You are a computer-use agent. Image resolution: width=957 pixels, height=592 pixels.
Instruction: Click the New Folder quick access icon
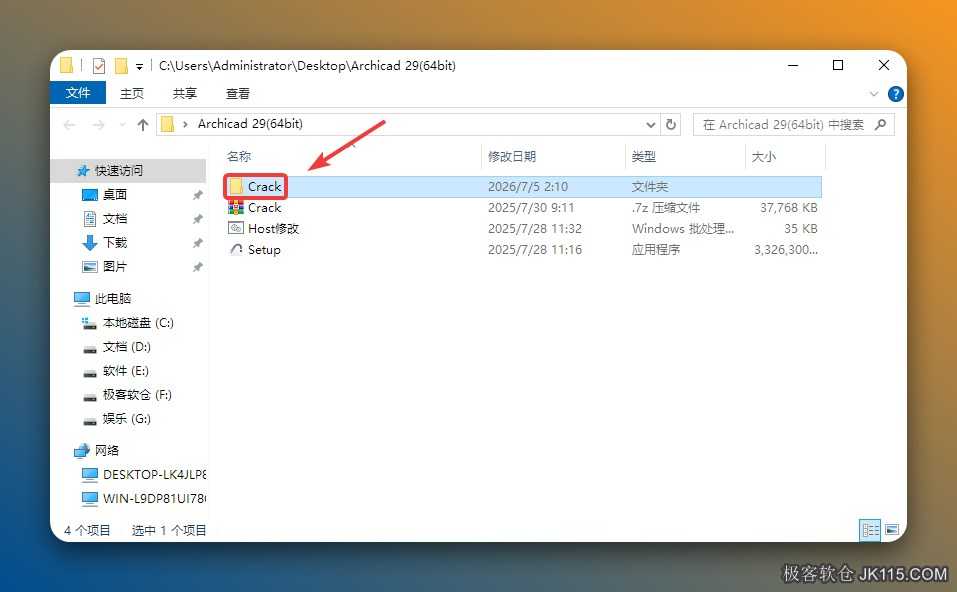point(121,65)
